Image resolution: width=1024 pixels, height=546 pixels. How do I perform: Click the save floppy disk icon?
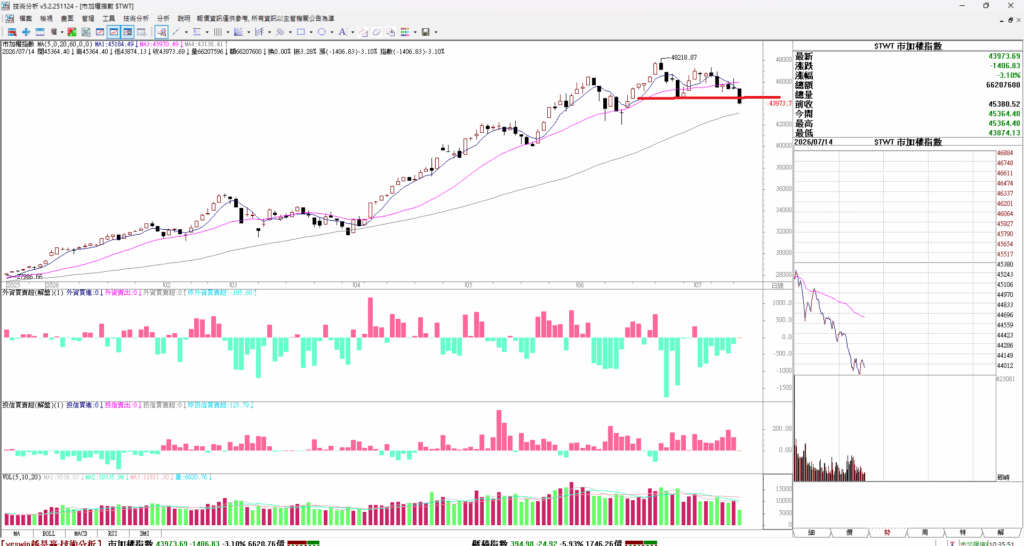(x=426, y=31)
